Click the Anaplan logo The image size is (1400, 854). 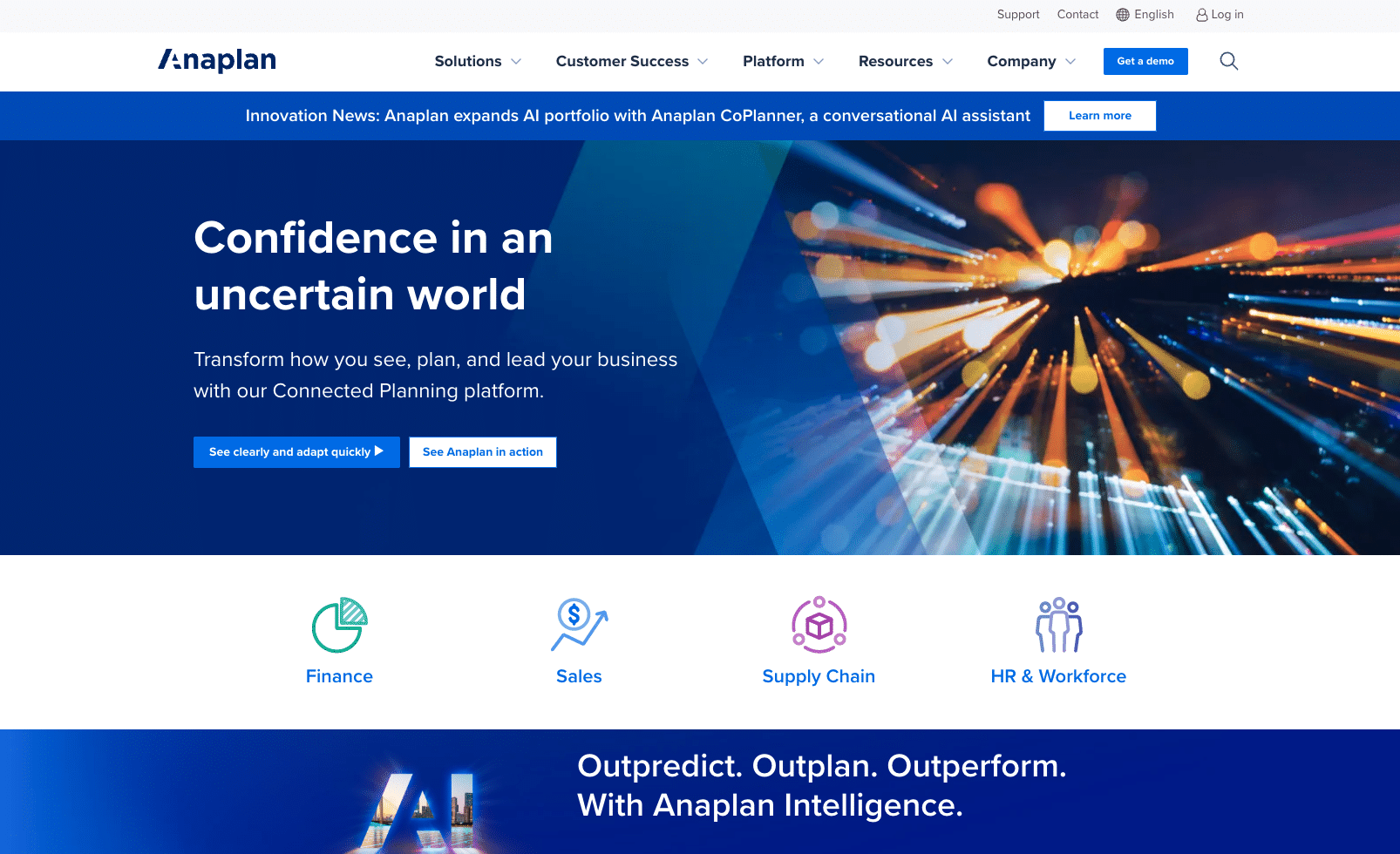click(x=217, y=60)
